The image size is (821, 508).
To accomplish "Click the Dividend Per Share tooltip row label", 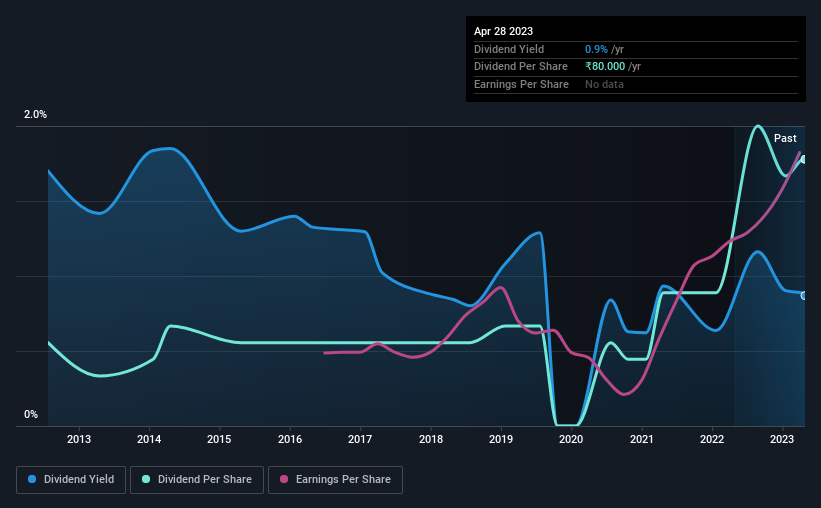I will tap(520, 67).
